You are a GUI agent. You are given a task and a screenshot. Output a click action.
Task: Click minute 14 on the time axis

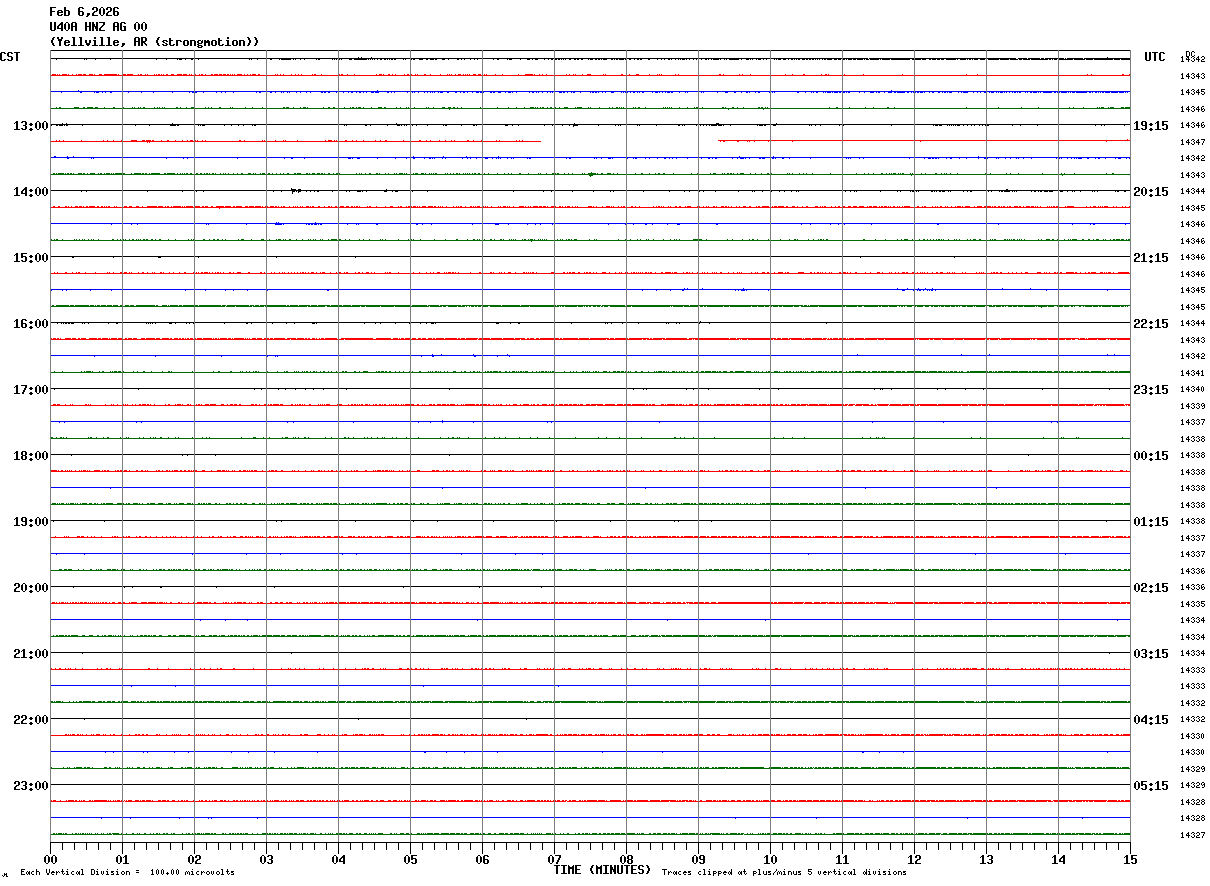[x=1059, y=859]
